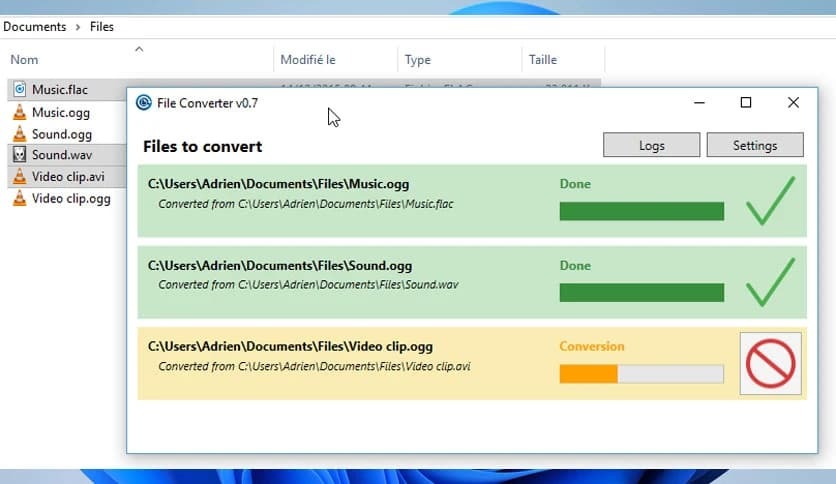This screenshot has height=484, width=836.
Task: Click the VLC cone icon for Sound.ogg
Action: [x=19, y=134]
